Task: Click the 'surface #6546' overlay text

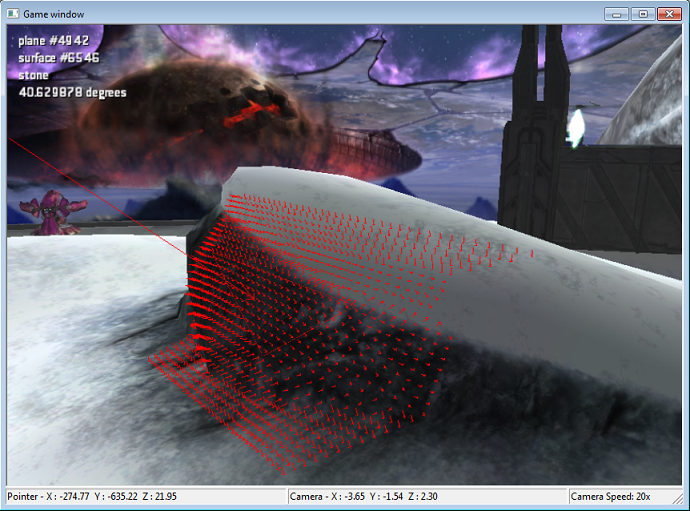Action: coord(59,58)
